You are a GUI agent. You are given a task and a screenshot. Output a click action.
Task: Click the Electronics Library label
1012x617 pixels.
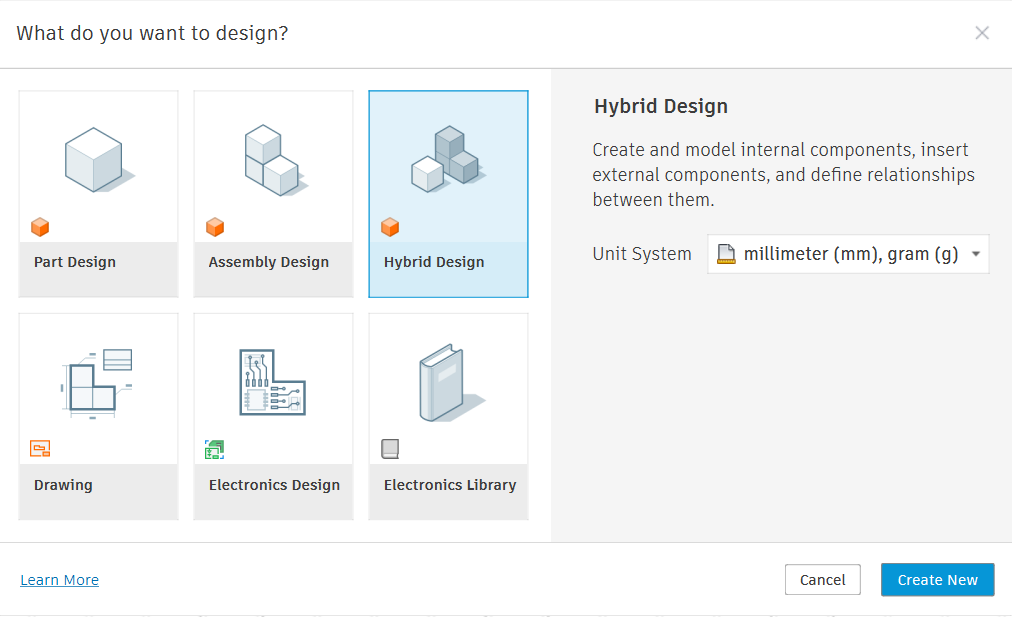[x=450, y=485]
